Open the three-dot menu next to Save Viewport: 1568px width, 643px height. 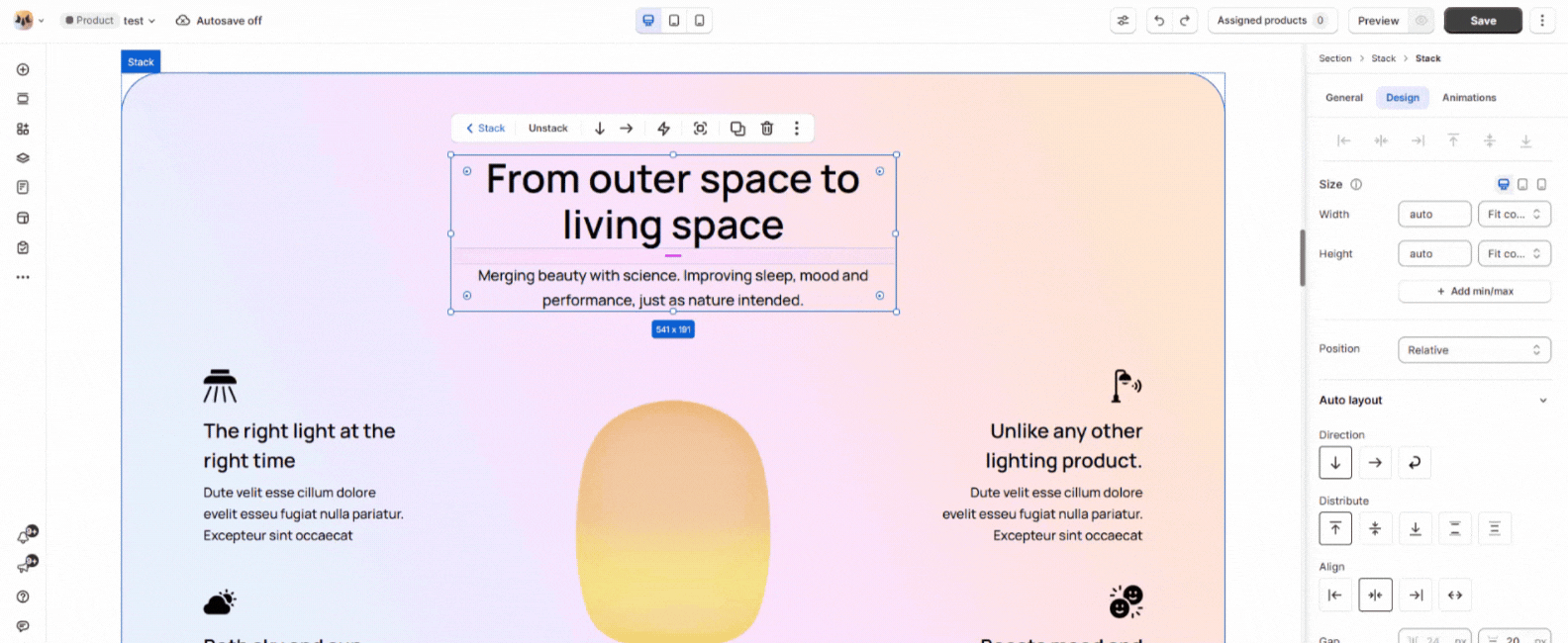pyautogui.click(x=1541, y=21)
